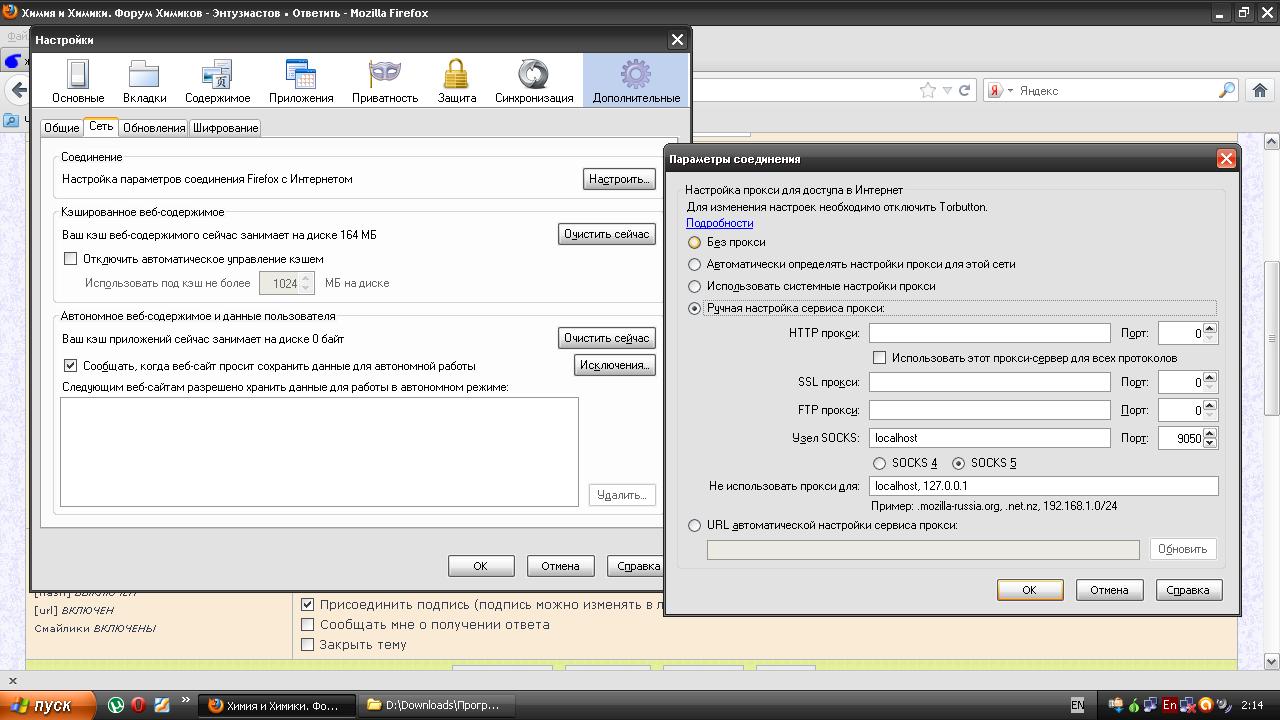Click the Firefox home button

tap(1259, 90)
